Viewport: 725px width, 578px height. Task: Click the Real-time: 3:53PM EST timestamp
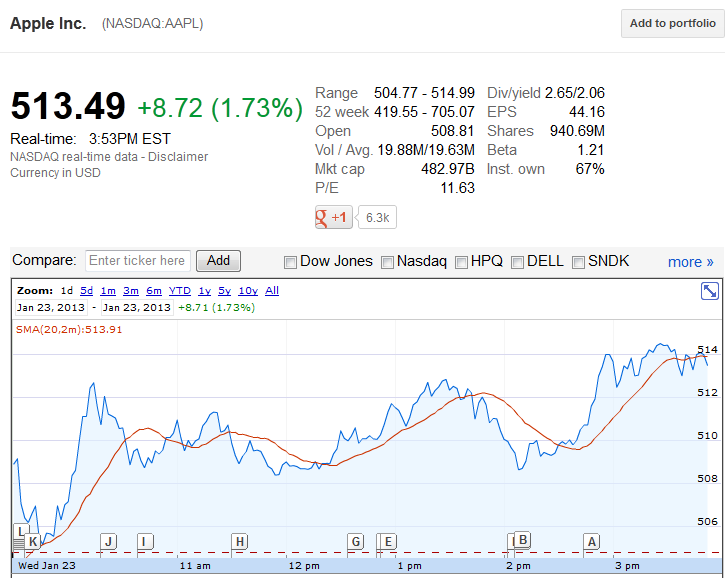(x=91, y=139)
